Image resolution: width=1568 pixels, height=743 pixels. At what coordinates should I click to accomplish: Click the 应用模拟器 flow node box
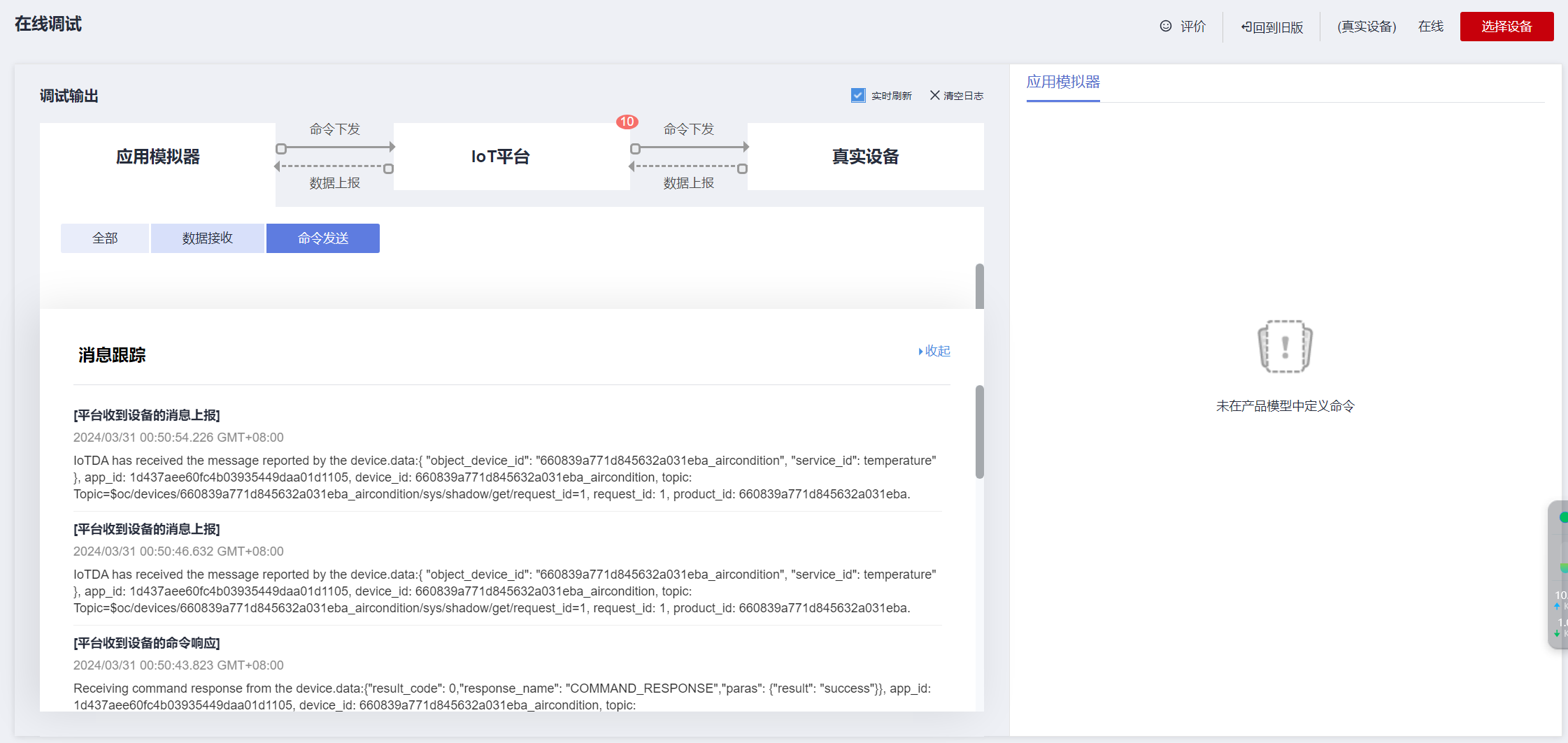pos(158,157)
